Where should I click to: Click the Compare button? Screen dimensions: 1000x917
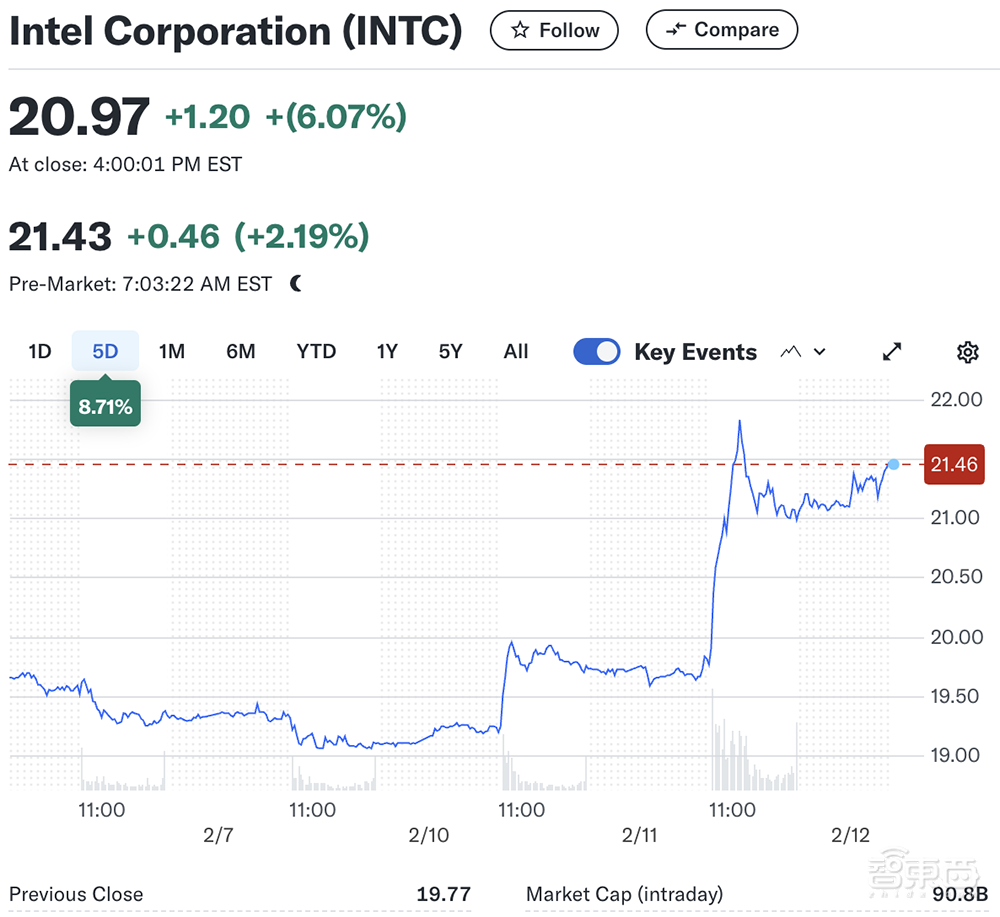coord(722,31)
